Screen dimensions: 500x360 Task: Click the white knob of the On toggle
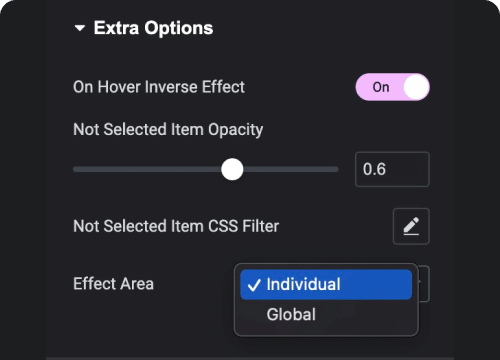(x=416, y=87)
